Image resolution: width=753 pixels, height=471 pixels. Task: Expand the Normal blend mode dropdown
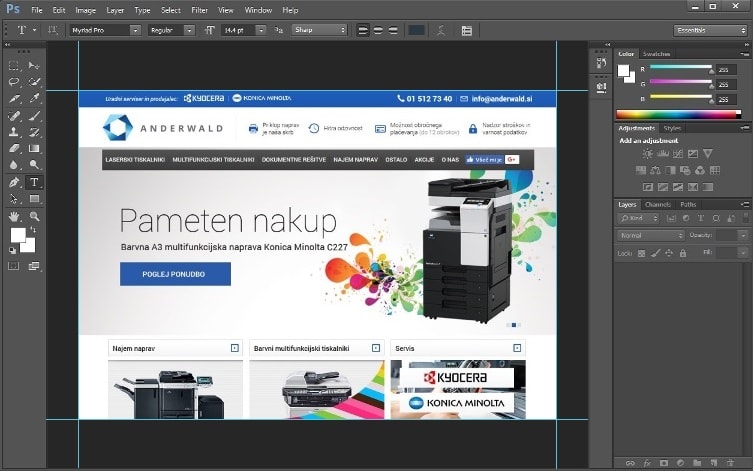pos(650,235)
